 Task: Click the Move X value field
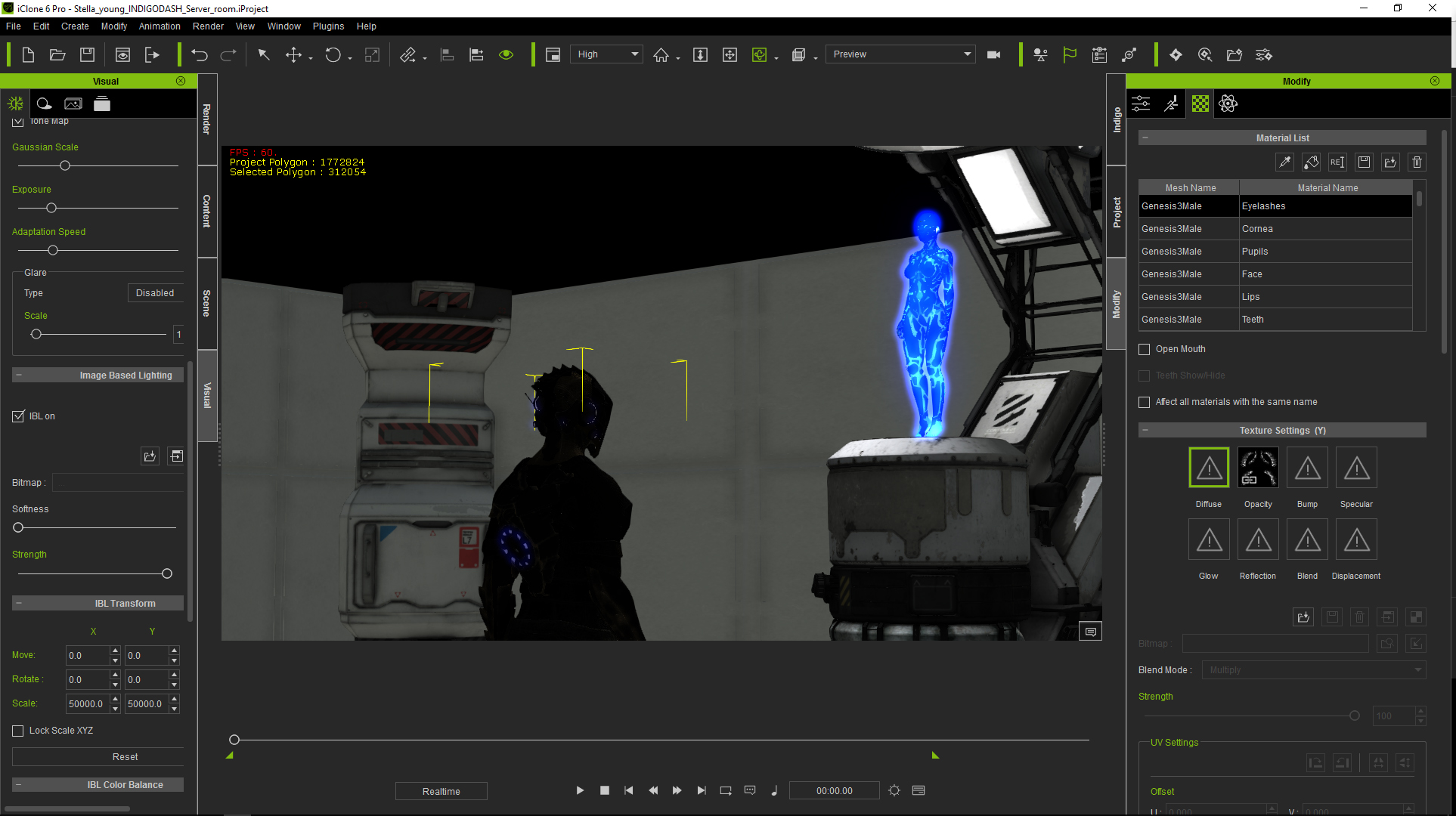click(88, 655)
